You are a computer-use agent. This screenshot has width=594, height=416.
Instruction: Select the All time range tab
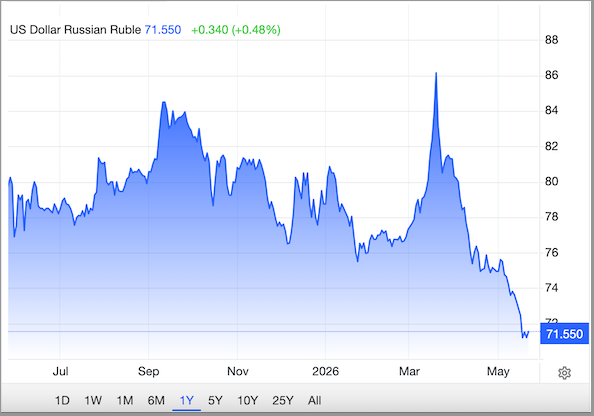314,400
